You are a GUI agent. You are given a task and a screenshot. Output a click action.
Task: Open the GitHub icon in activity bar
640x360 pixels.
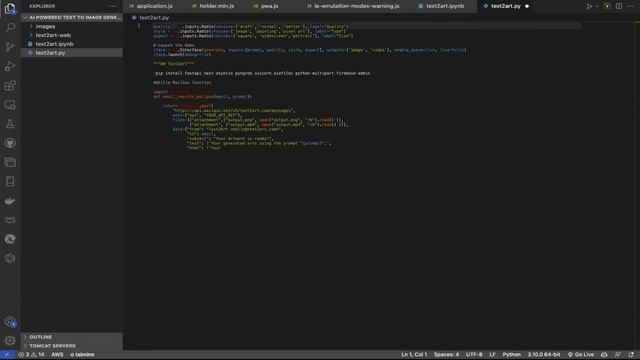tap(10, 143)
